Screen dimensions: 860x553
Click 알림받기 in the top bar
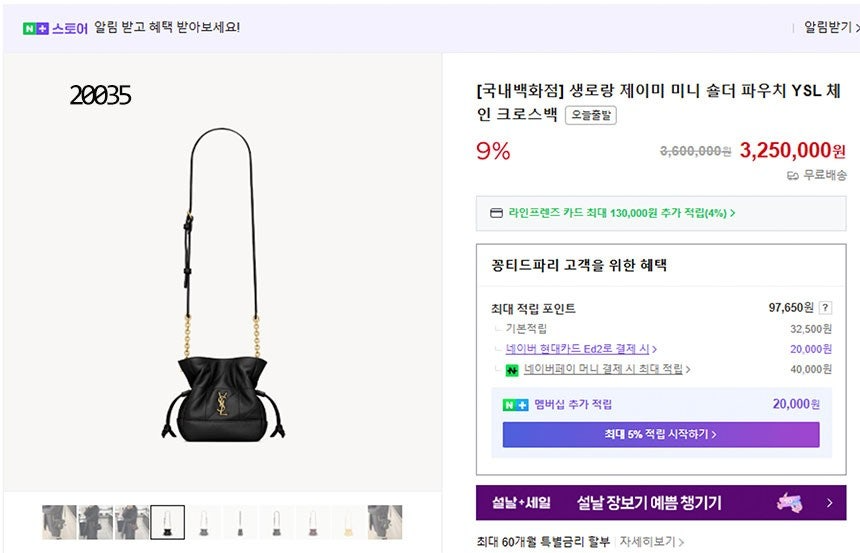coord(830,27)
